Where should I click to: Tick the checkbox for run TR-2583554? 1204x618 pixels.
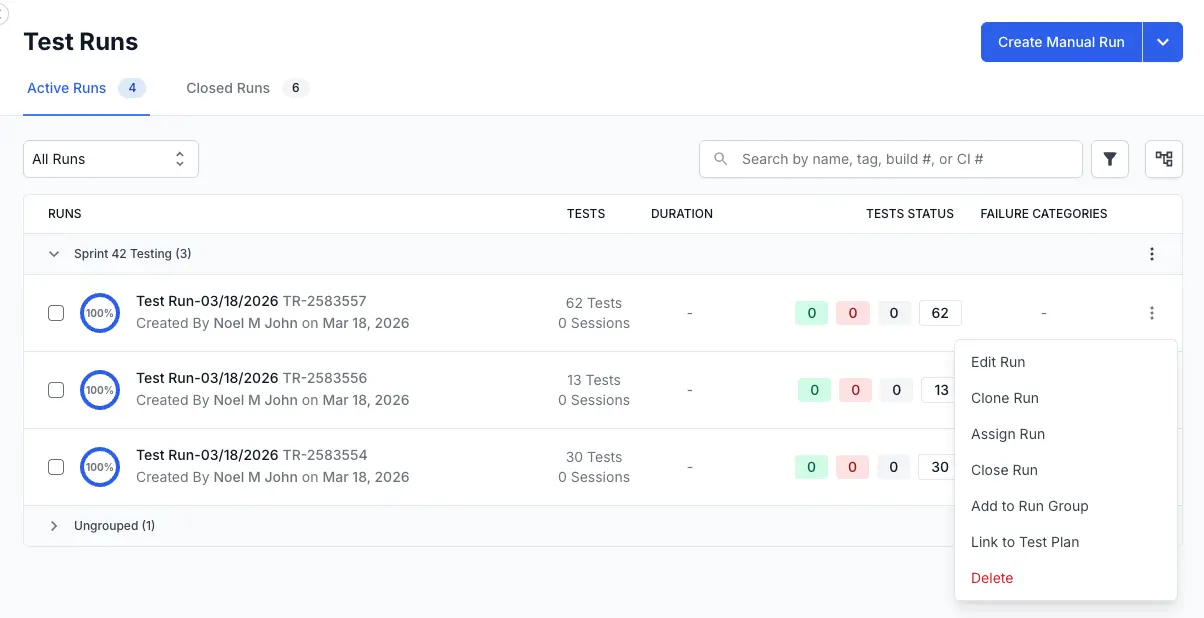[56, 467]
